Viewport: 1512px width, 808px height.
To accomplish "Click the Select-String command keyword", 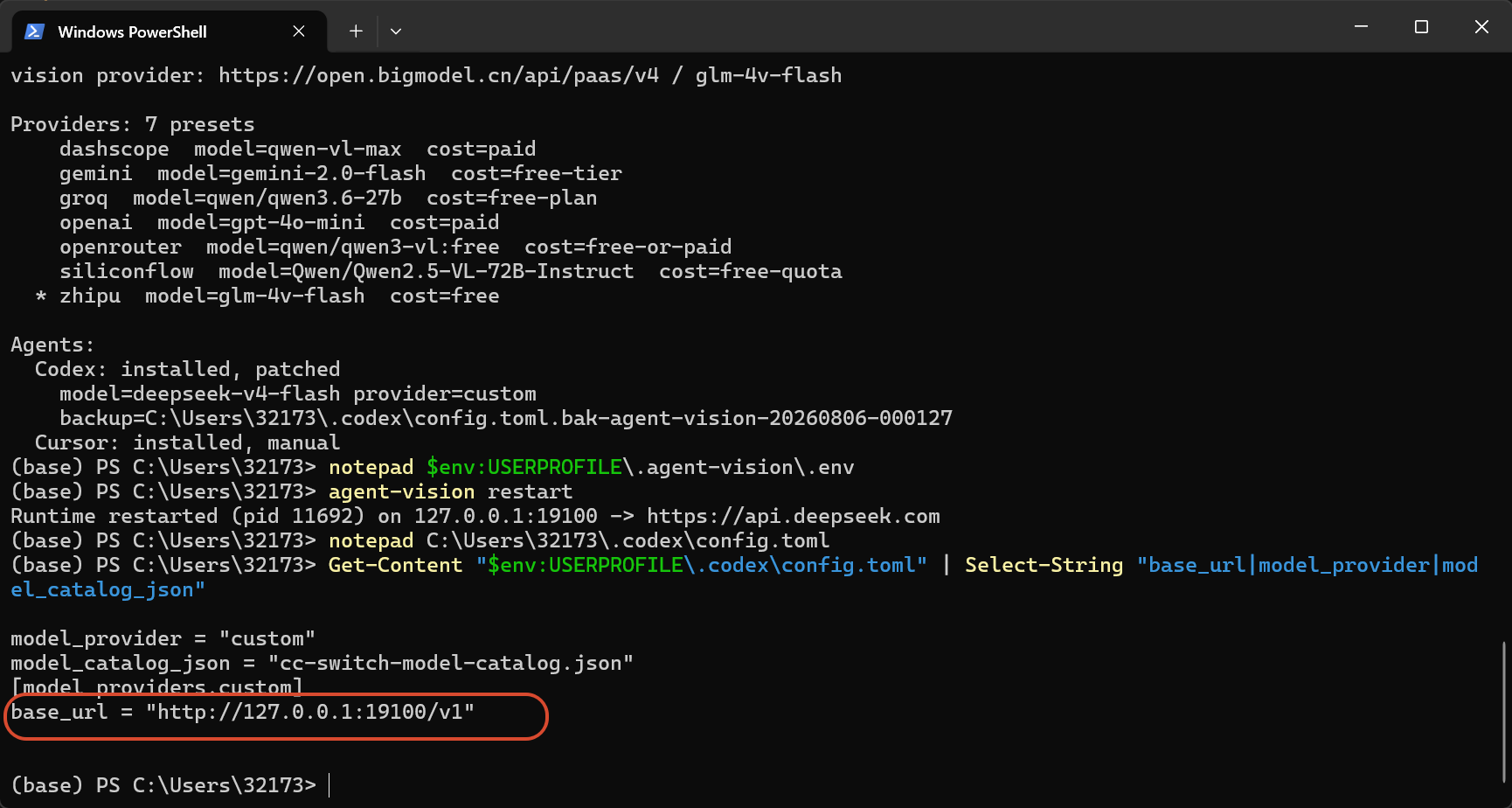I will click(1044, 566).
